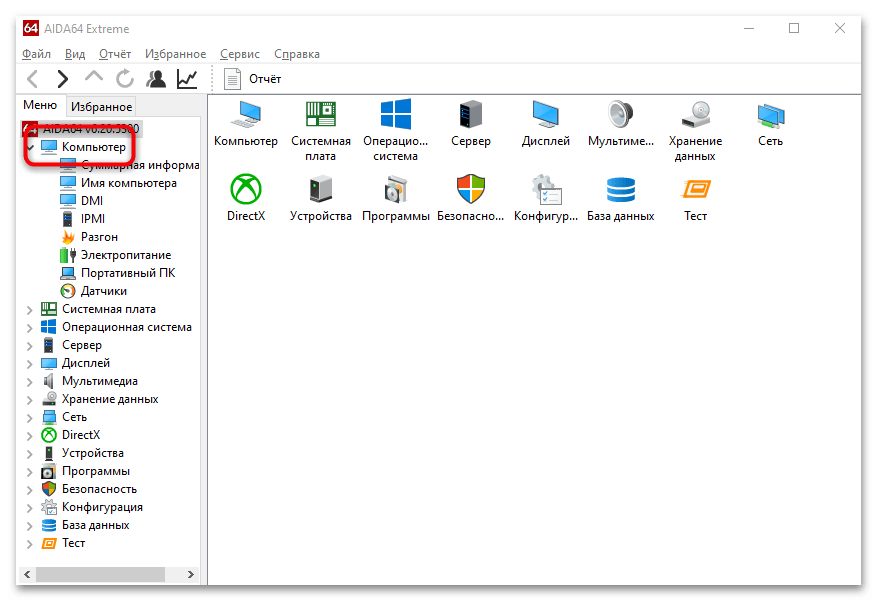Viewport: 877px width, 601px height.
Task: Expand the Программы tree node
Action: coord(30,472)
